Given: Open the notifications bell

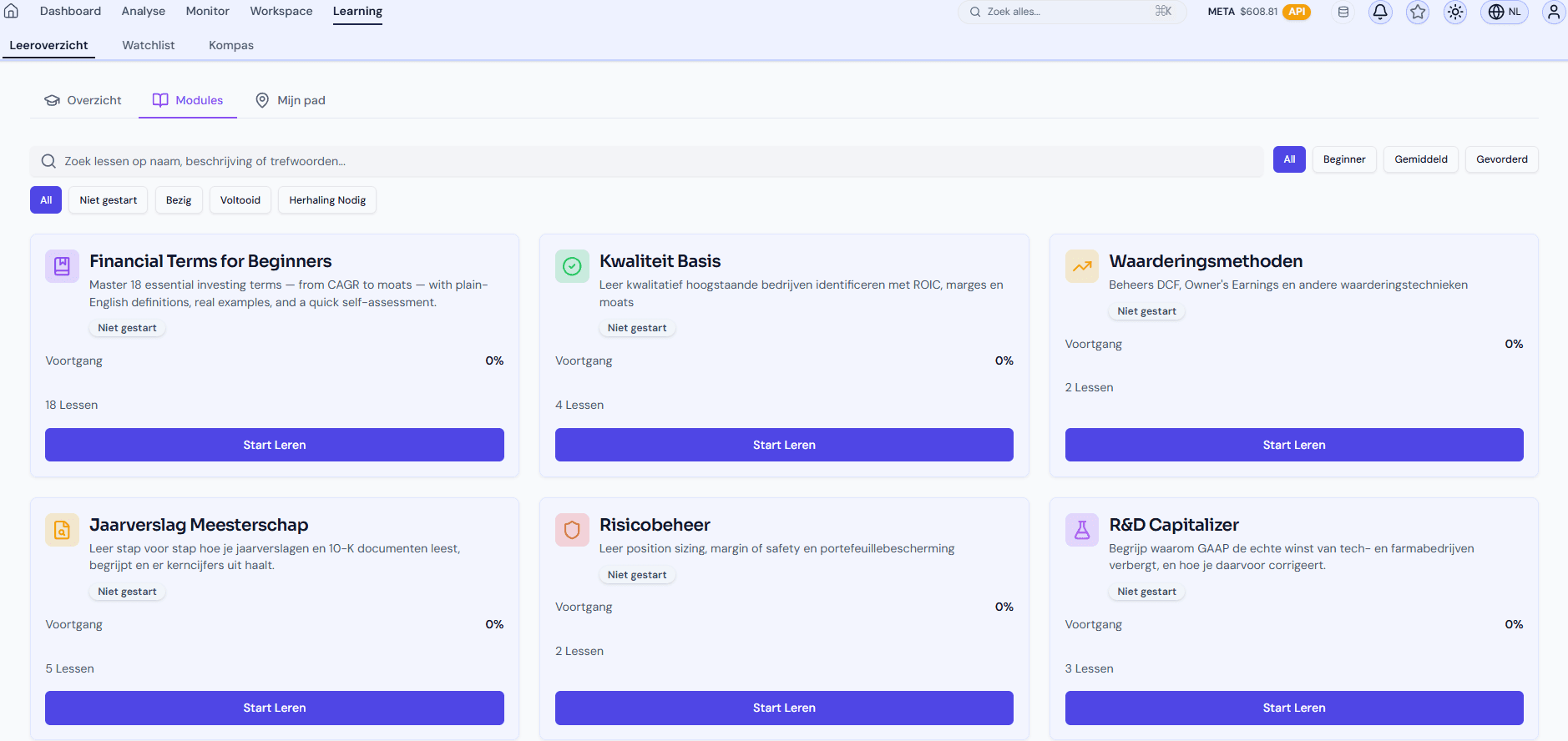Looking at the screenshot, I should (x=1380, y=12).
